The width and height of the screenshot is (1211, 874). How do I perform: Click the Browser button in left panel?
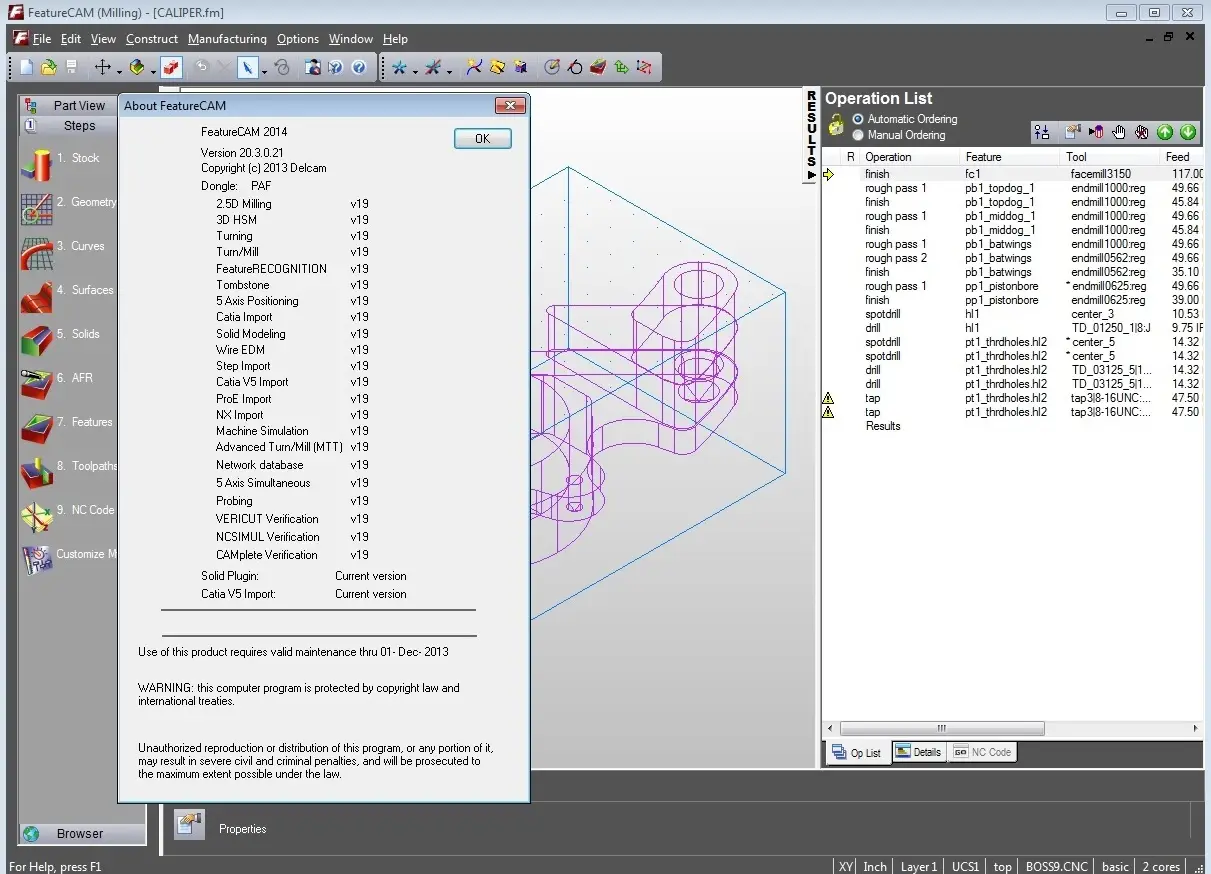pos(80,833)
